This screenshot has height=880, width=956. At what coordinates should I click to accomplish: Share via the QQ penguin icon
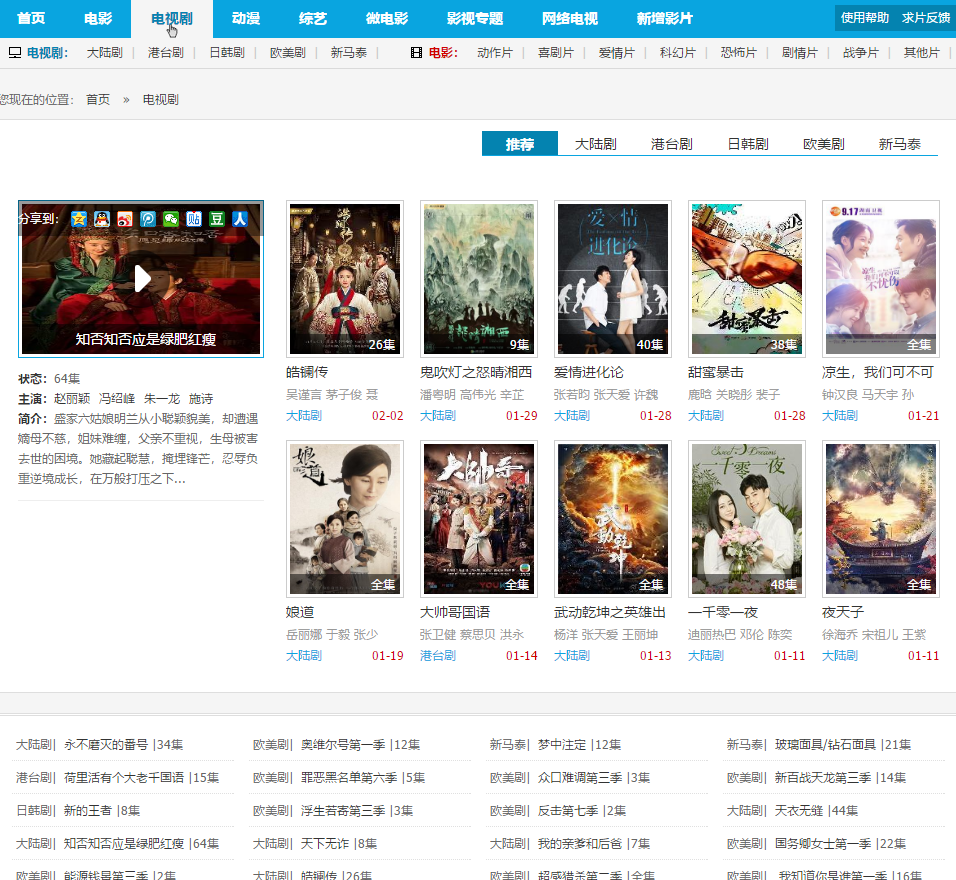tap(102, 219)
